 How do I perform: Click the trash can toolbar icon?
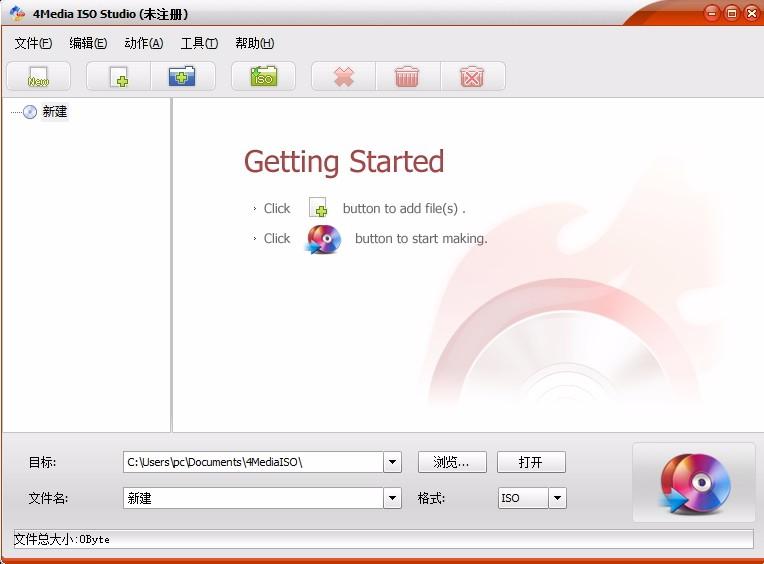[x=407, y=77]
